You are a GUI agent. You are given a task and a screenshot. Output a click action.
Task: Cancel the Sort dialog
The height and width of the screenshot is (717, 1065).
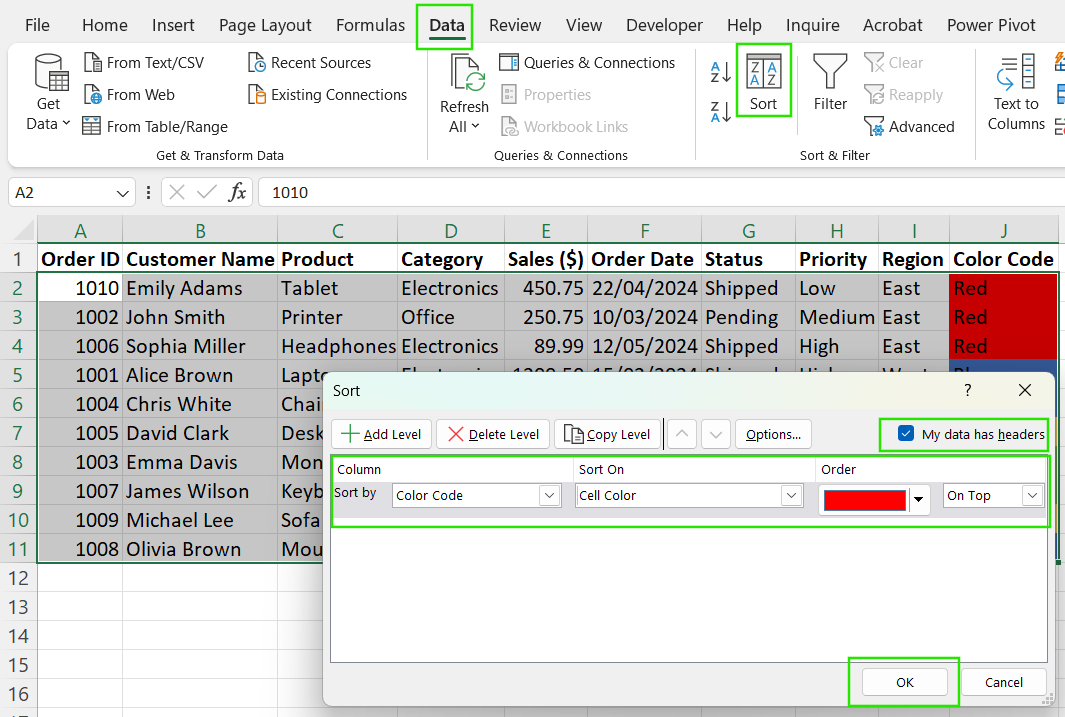[x=1003, y=682]
